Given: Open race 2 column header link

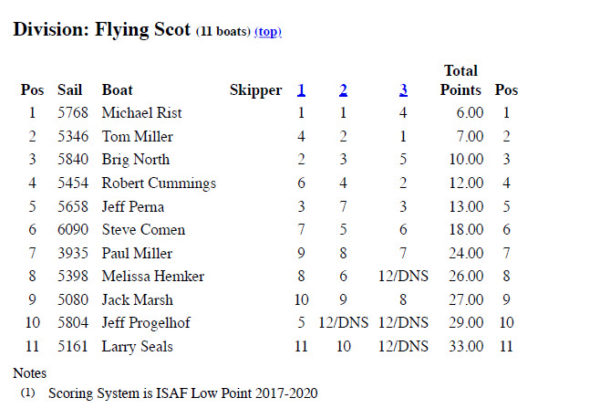Looking at the screenshot, I should point(343,90).
